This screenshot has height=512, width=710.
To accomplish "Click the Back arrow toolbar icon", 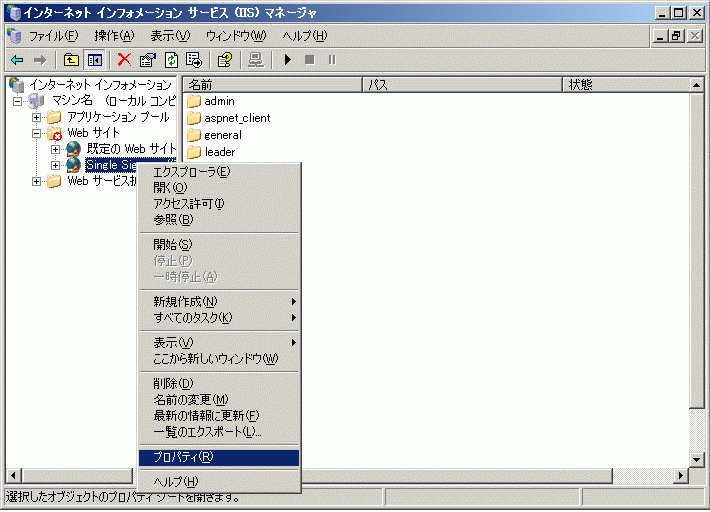I will point(17,60).
